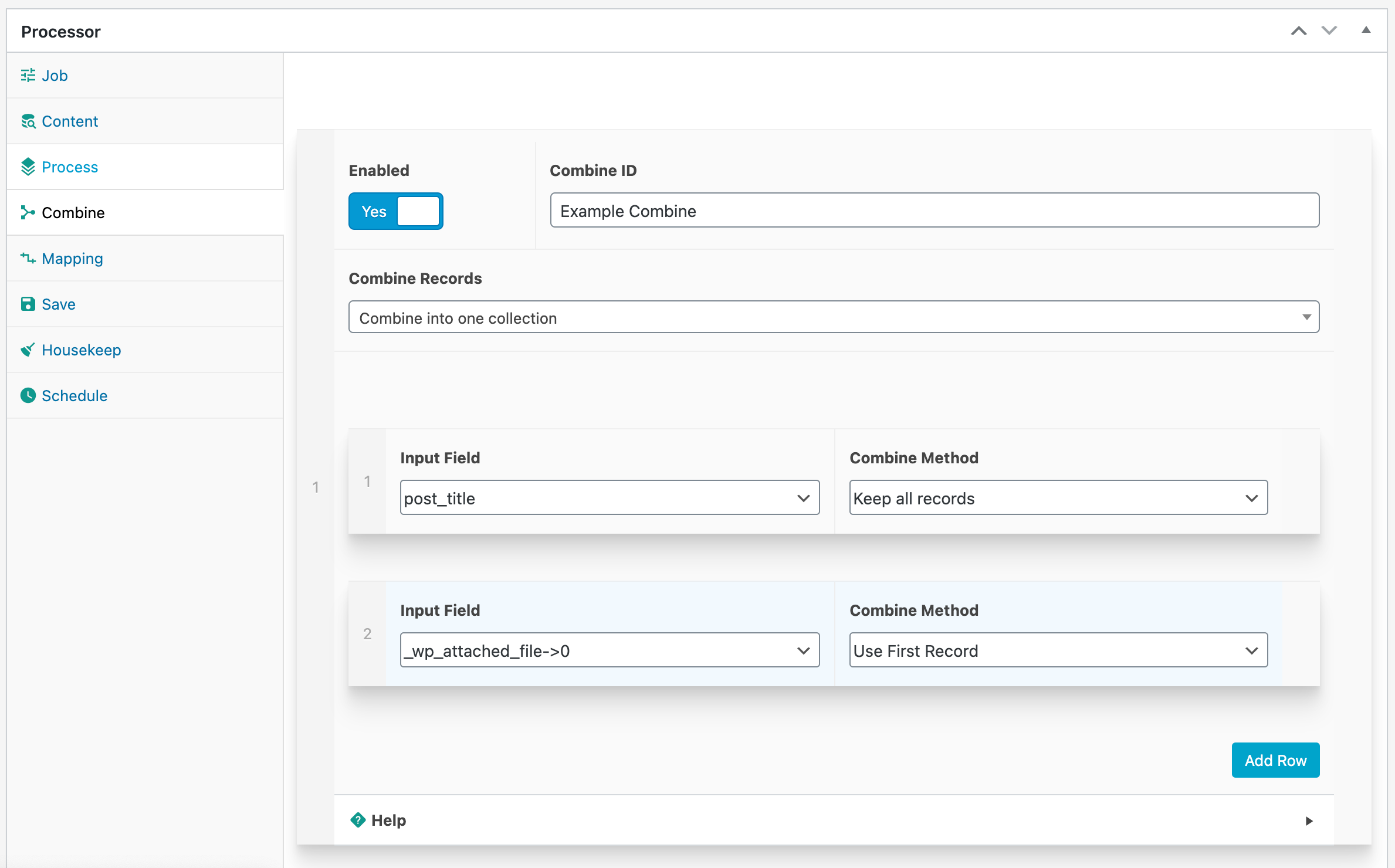1395x868 pixels.
Task: Click the Save sidebar icon
Action: point(28,303)
